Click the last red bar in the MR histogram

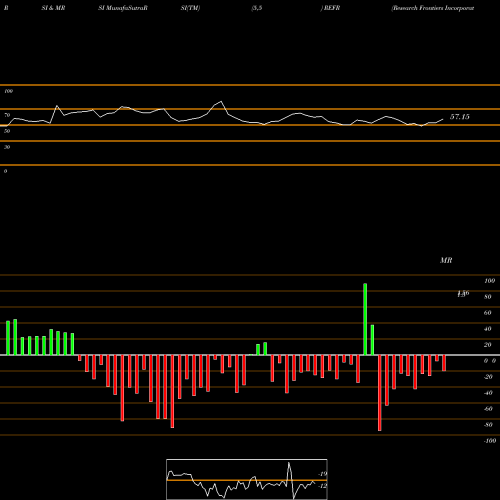444,363
